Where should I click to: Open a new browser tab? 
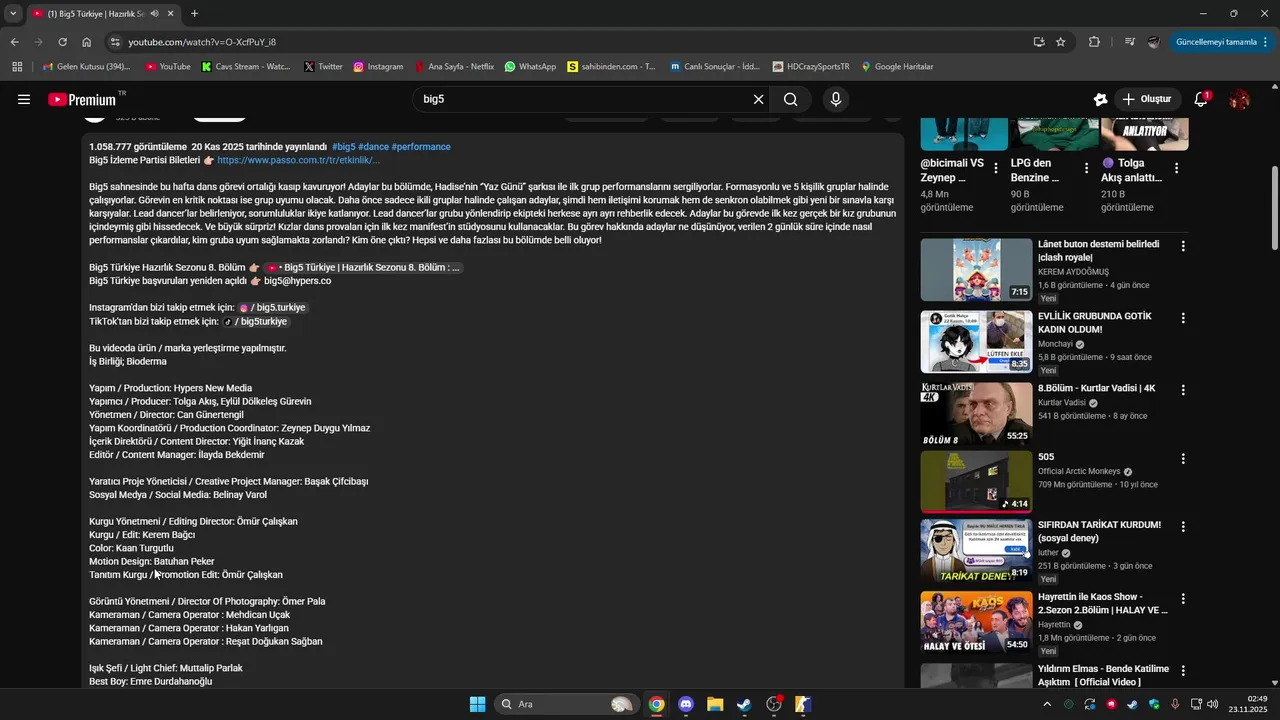[x=194, y=14]
